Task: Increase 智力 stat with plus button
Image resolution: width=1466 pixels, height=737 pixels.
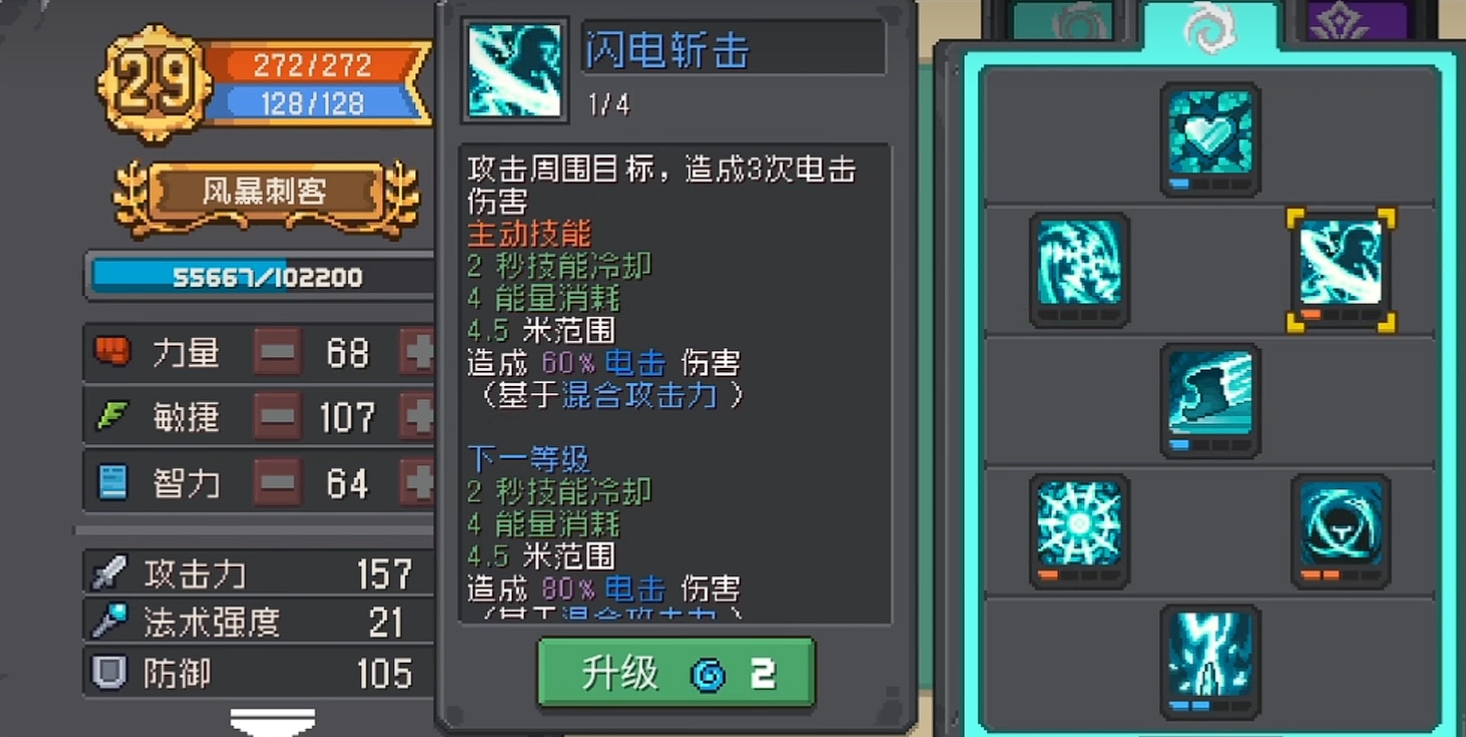Action: (418, 483)
